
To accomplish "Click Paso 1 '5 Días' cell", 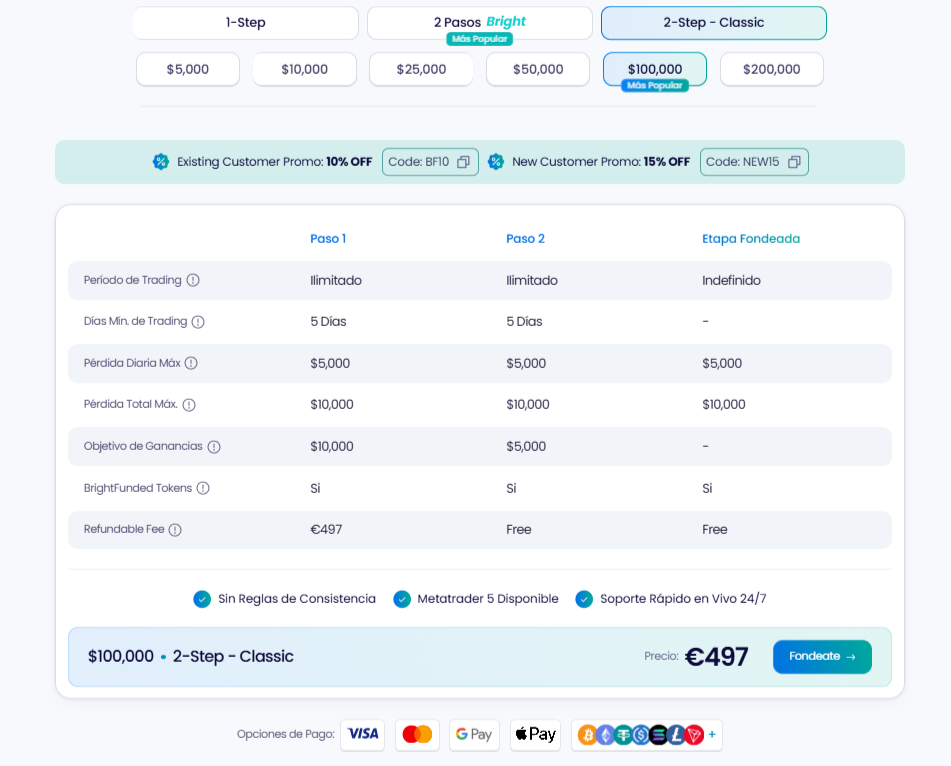I will tap(328, 321).
